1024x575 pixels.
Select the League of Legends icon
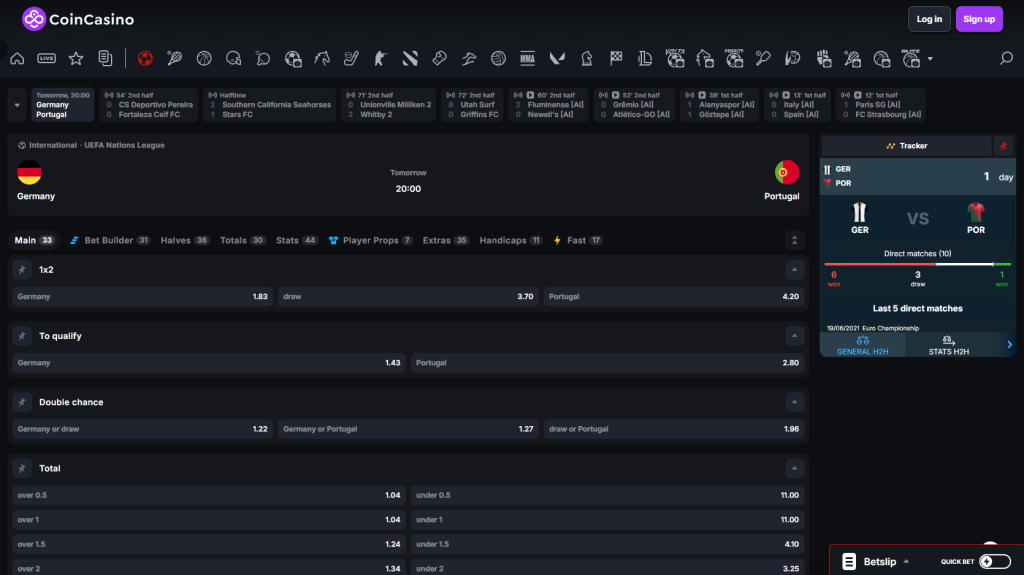tap(645, 59)
